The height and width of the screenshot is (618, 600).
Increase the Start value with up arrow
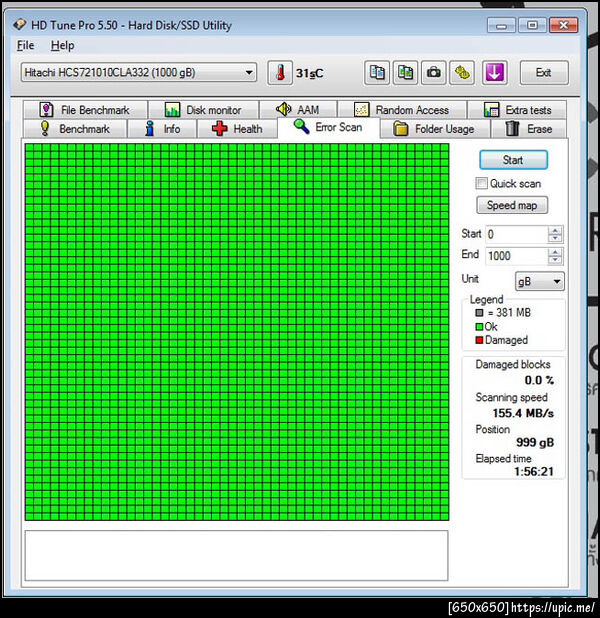[555, 231]
